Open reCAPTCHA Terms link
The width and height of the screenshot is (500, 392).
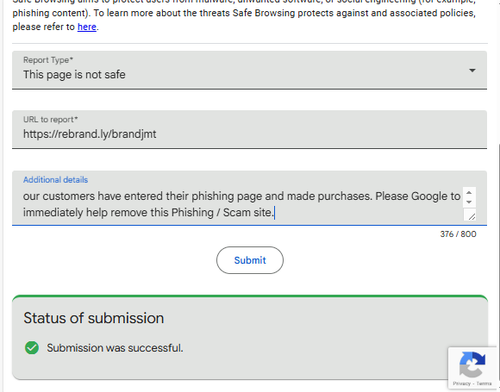tap(484, 383)
